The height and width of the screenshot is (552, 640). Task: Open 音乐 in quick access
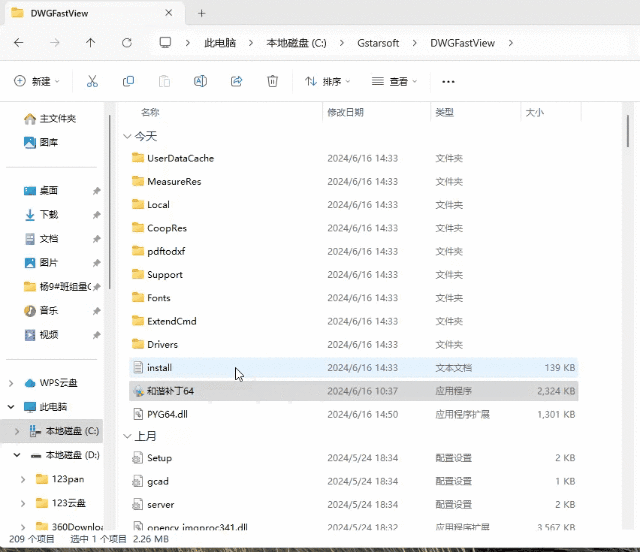41,311
